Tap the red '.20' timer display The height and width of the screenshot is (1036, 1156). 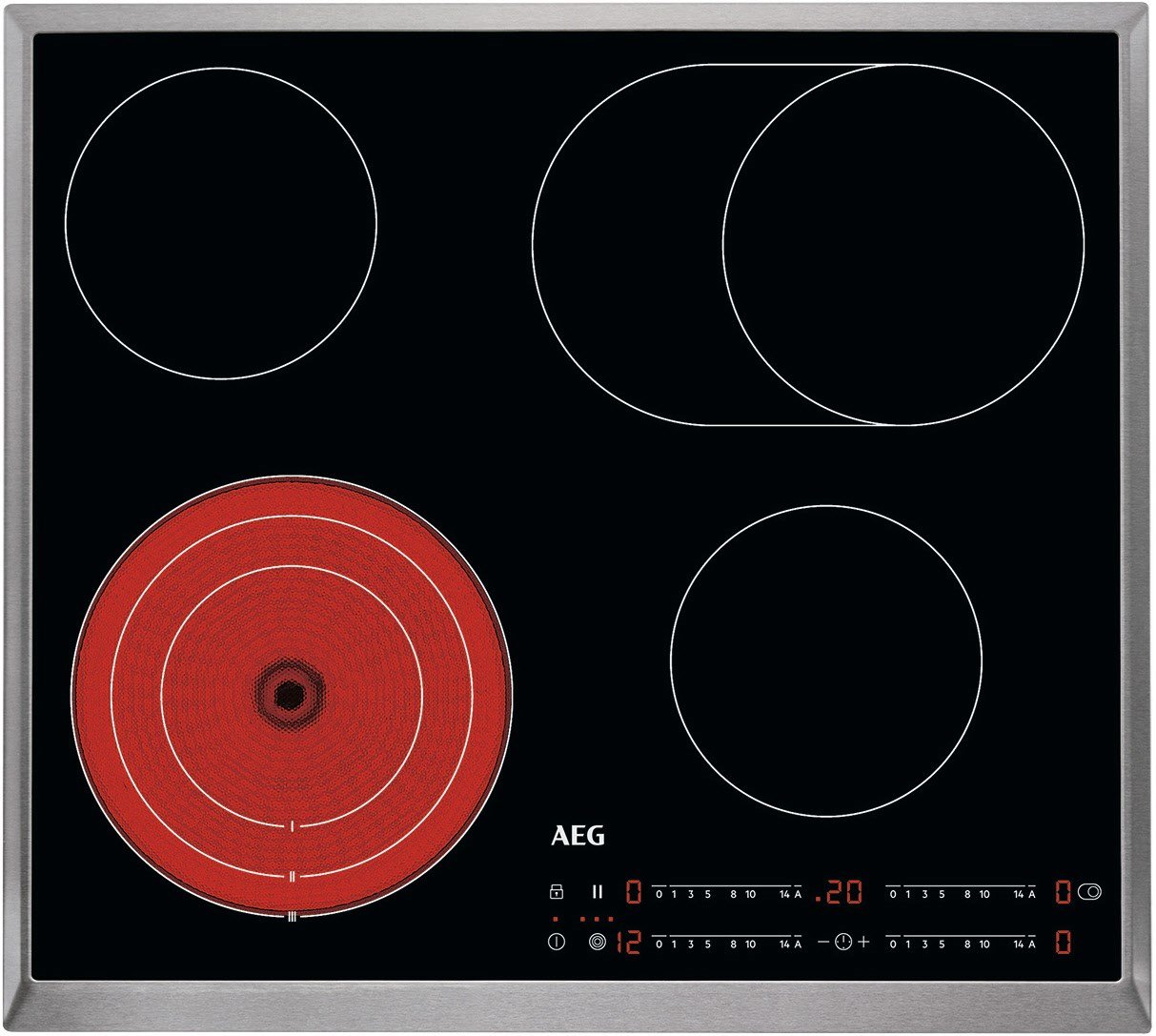[x=840, y=892]
